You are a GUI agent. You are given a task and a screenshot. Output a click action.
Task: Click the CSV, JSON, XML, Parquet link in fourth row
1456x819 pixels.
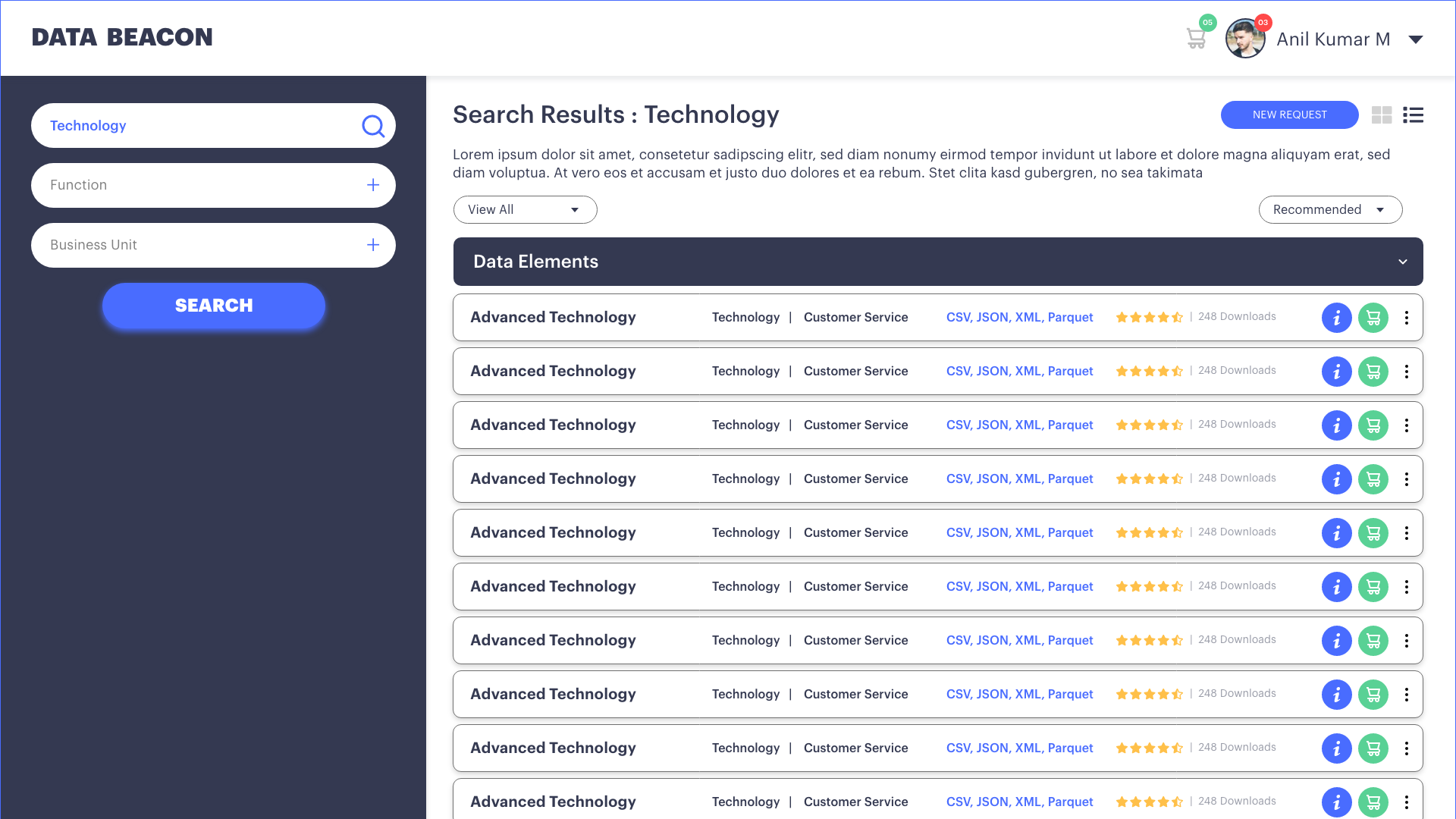pos(1019,479)
